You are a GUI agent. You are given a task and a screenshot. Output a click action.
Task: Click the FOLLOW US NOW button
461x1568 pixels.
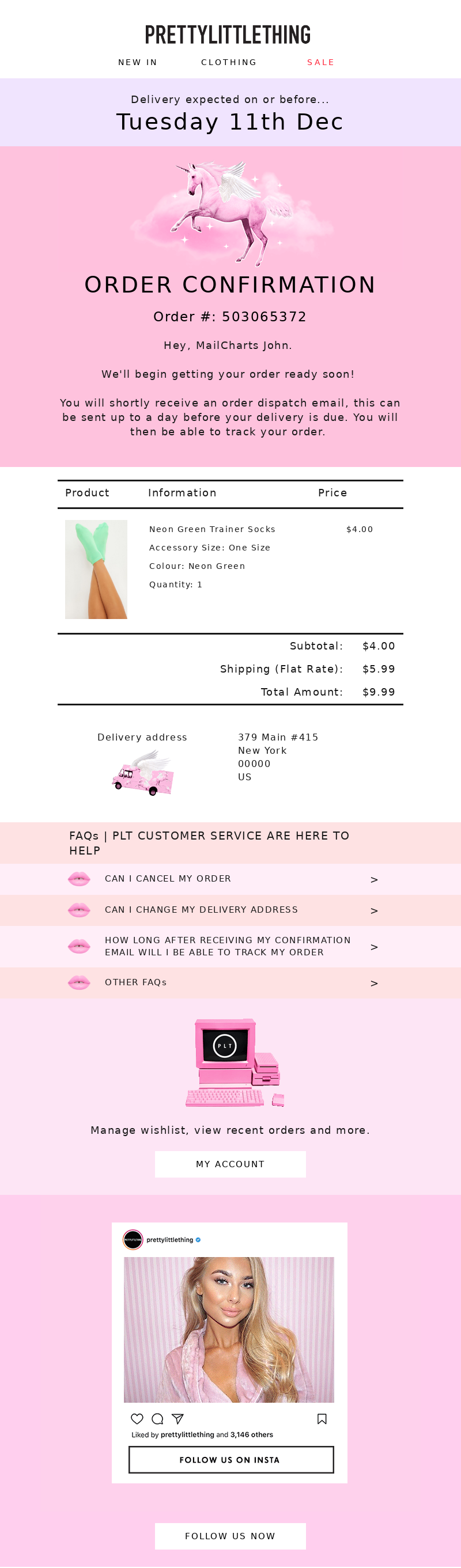(230, 1536)
